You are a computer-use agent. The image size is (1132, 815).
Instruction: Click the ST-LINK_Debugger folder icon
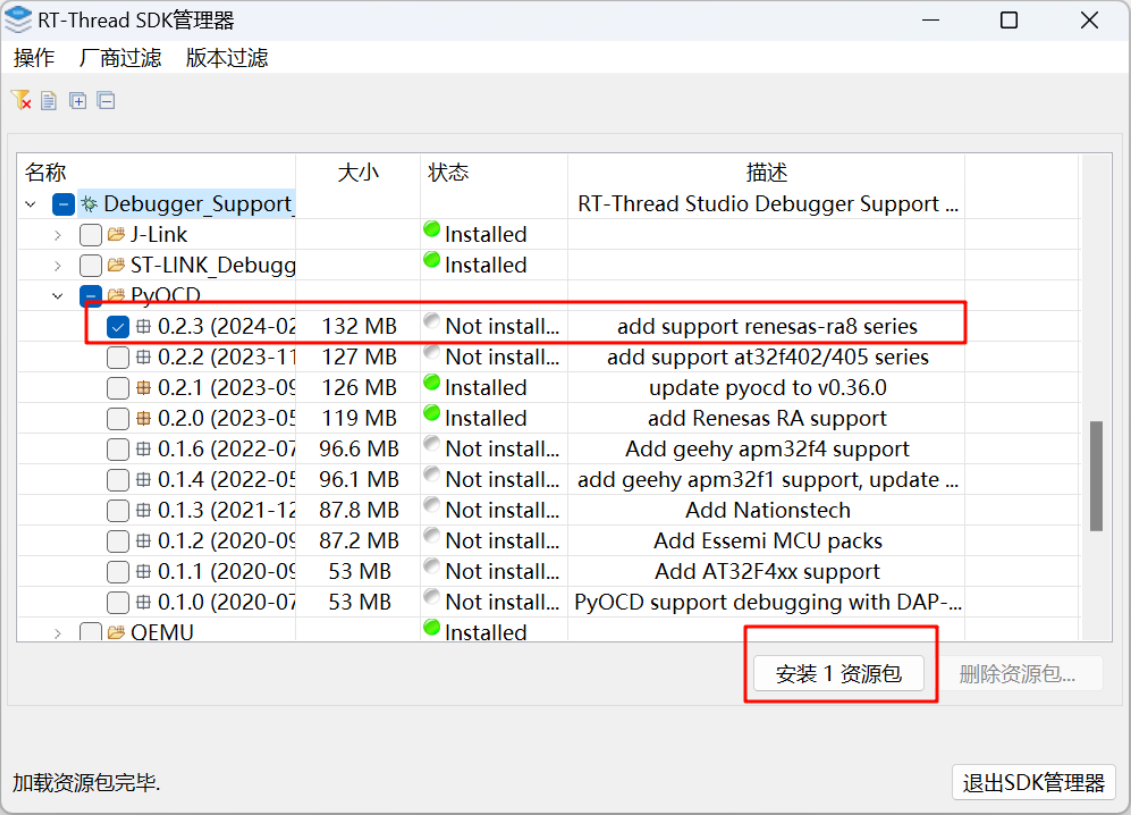tap(116, 265)
